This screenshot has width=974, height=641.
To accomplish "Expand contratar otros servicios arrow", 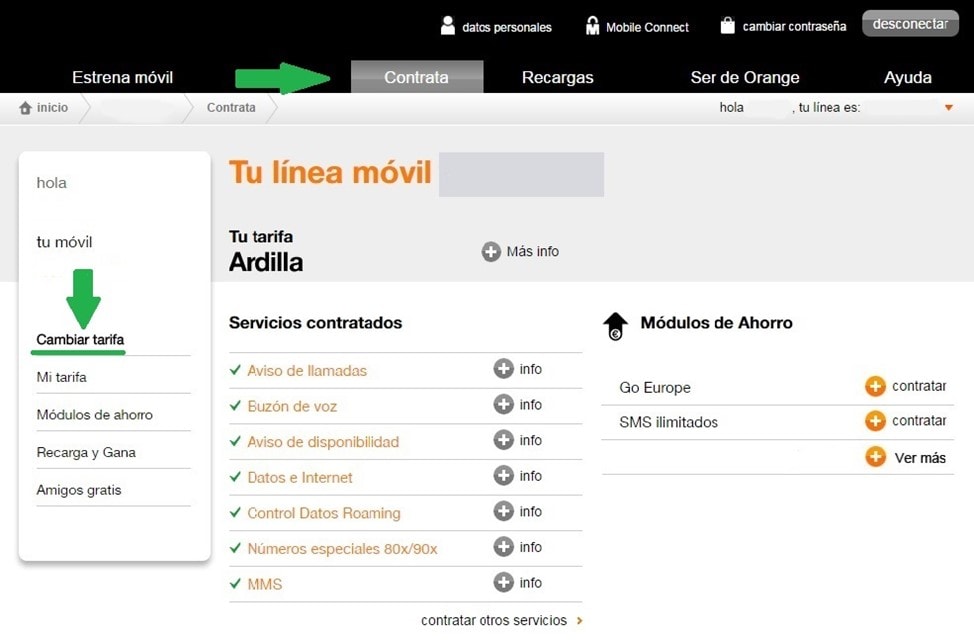I will point(580,621).
